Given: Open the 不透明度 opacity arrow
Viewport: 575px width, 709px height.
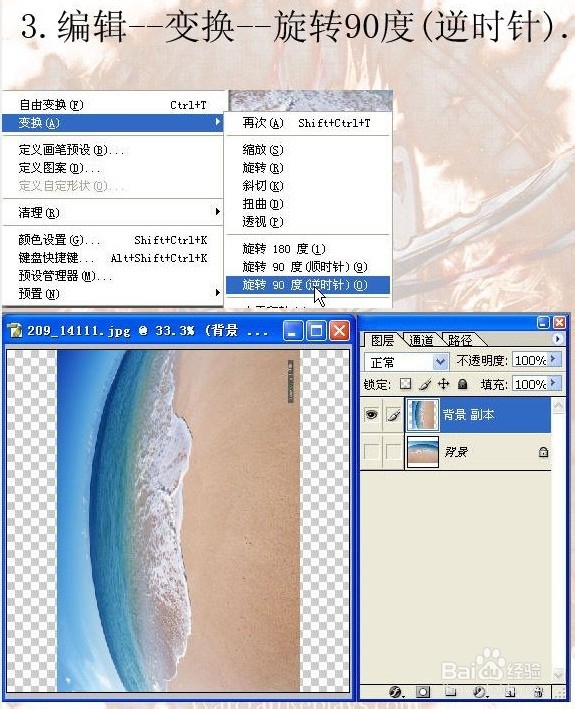Looking at the screenshot, I should click(x=556, y=359).
